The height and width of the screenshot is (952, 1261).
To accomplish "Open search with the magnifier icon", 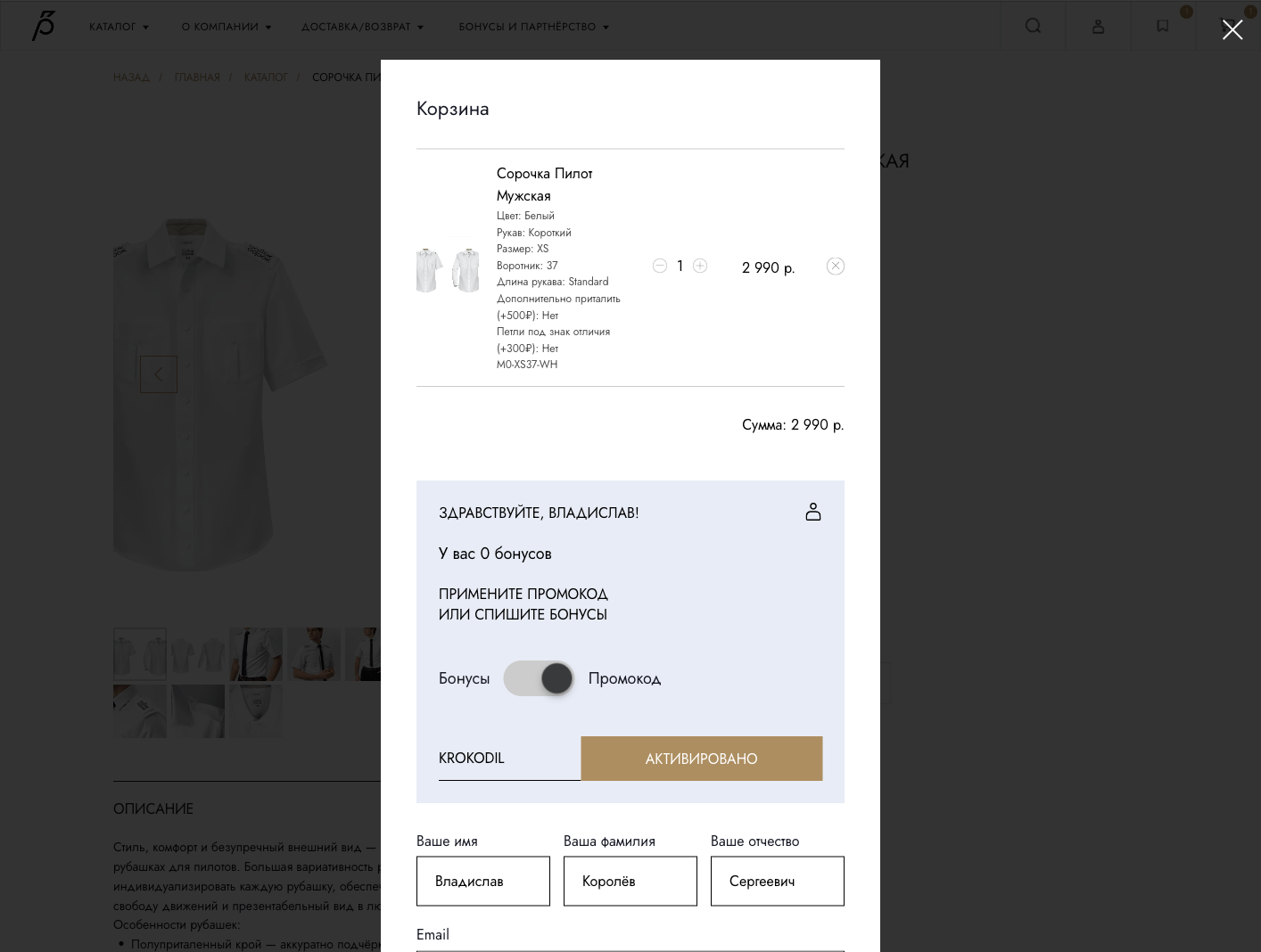I will (x=1033, y=26).
